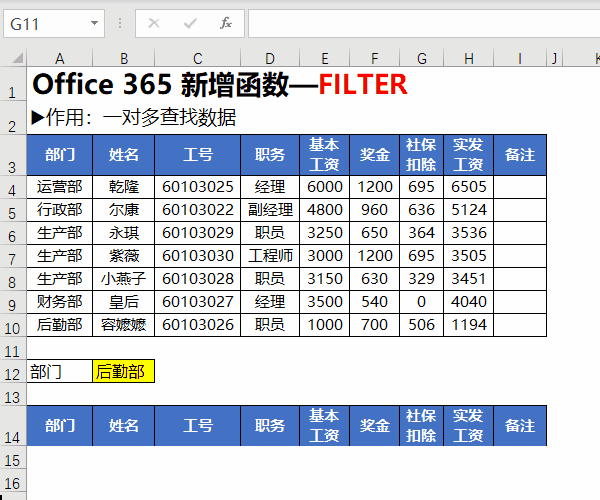
Task: Click the cancel X icon in formula bar
Action: 154,23
